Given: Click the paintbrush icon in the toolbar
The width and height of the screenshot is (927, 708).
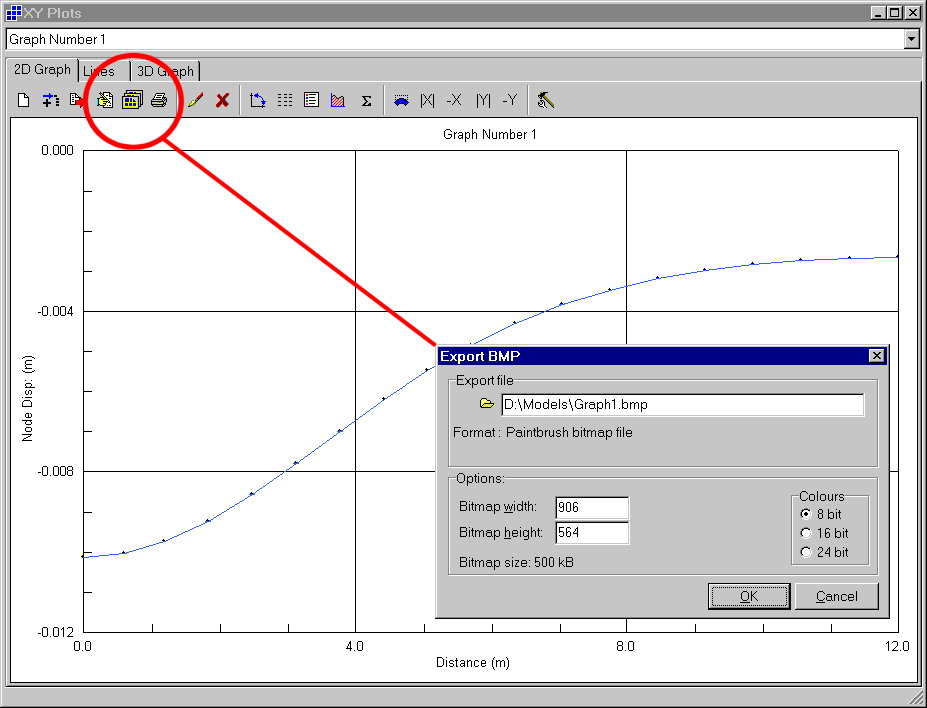Looking at the screenshot, I should click(x=196, y=100).
